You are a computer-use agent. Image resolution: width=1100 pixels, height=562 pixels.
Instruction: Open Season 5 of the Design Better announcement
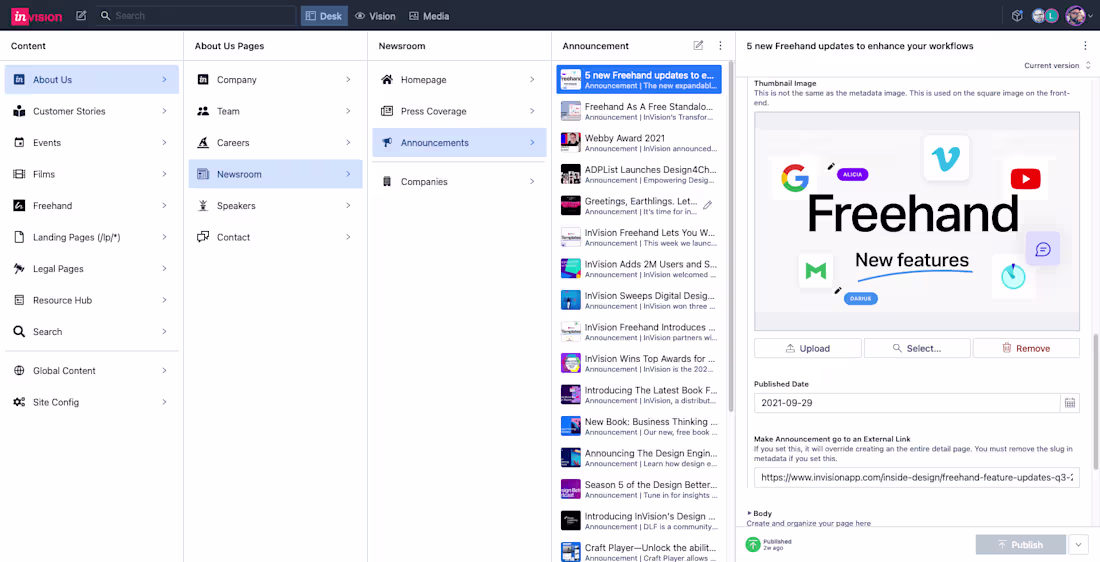(640, 489)
